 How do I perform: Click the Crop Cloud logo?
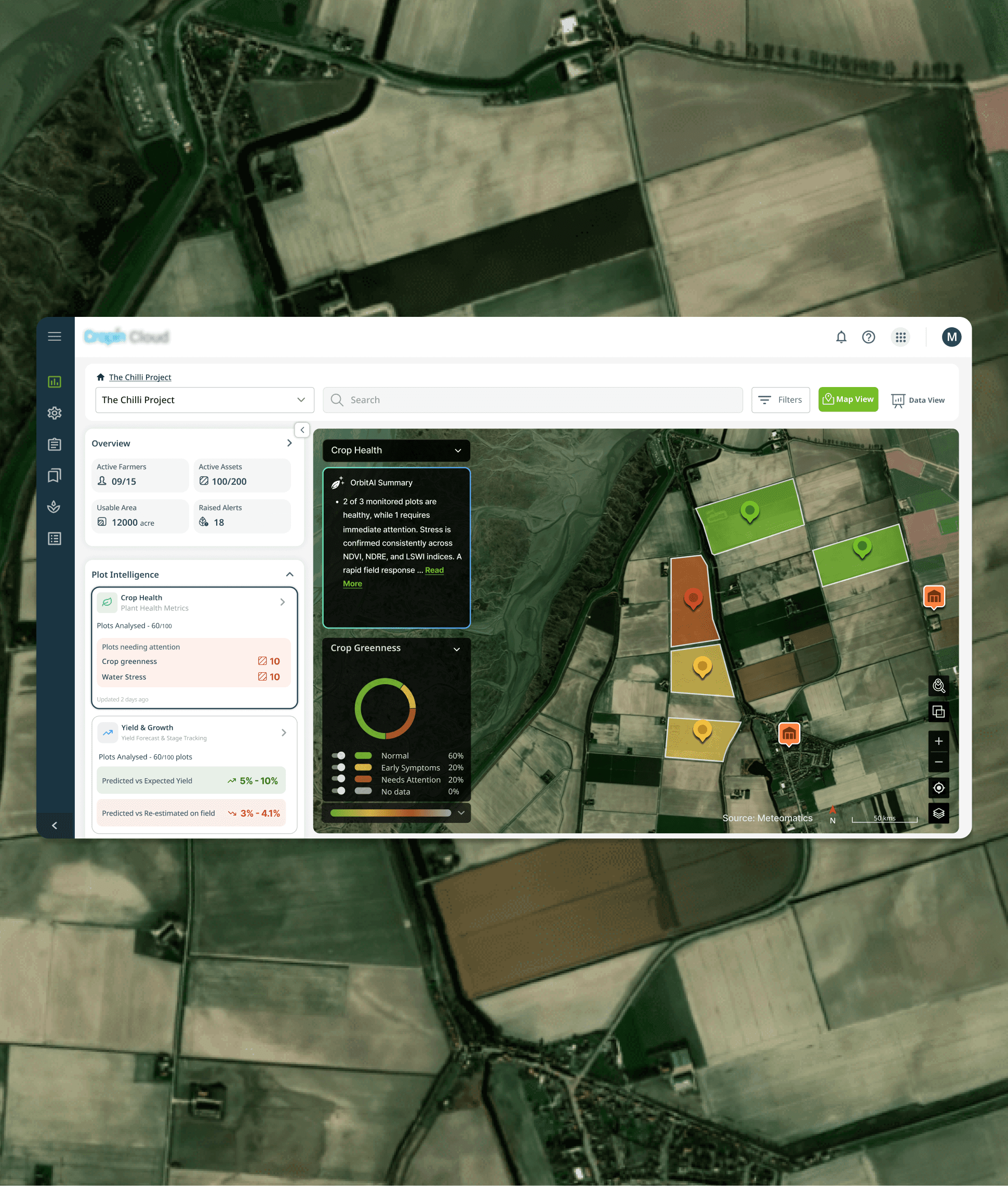point(126,337)
